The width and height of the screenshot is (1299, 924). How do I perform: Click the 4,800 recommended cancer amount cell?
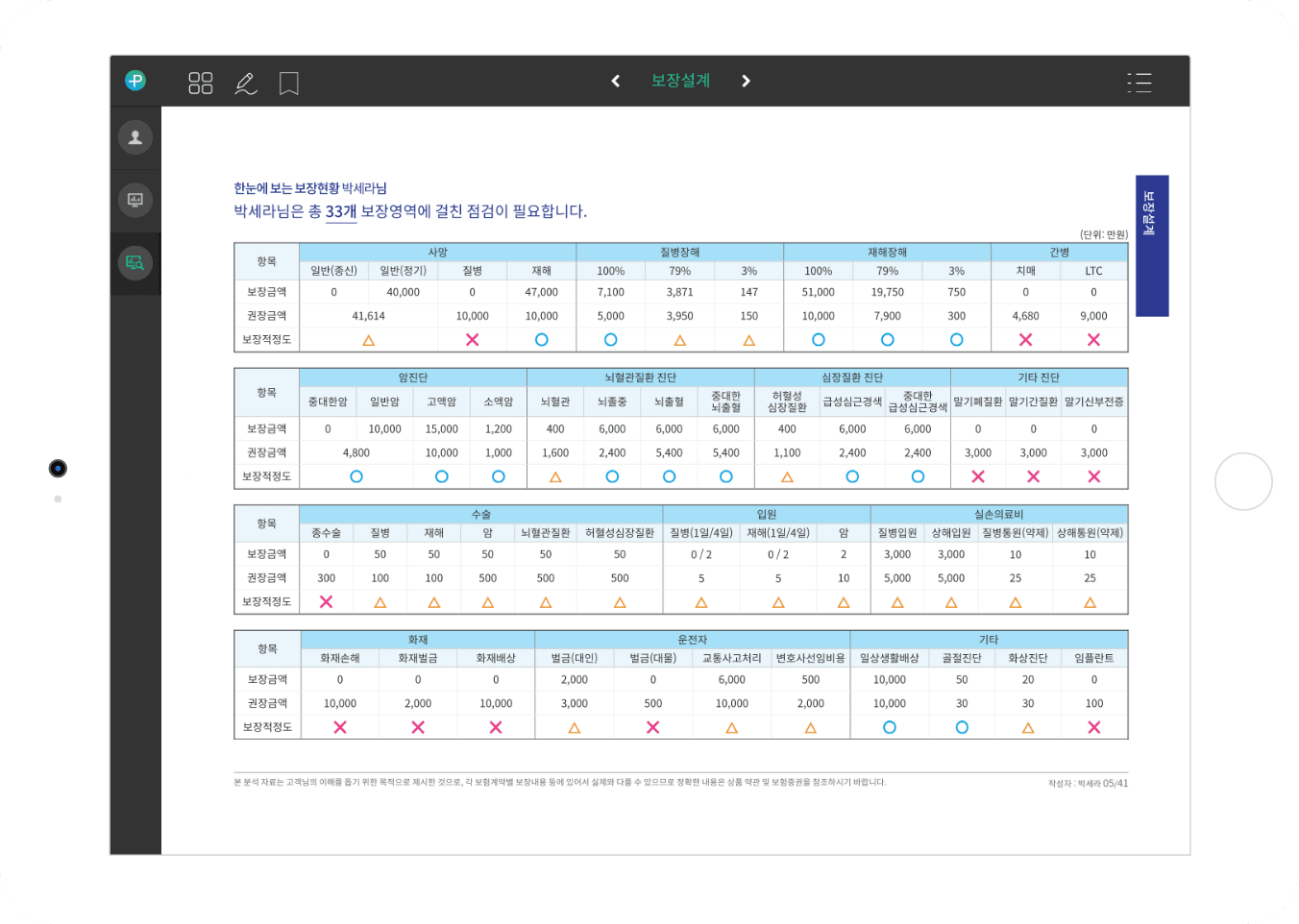click(355, 453)
